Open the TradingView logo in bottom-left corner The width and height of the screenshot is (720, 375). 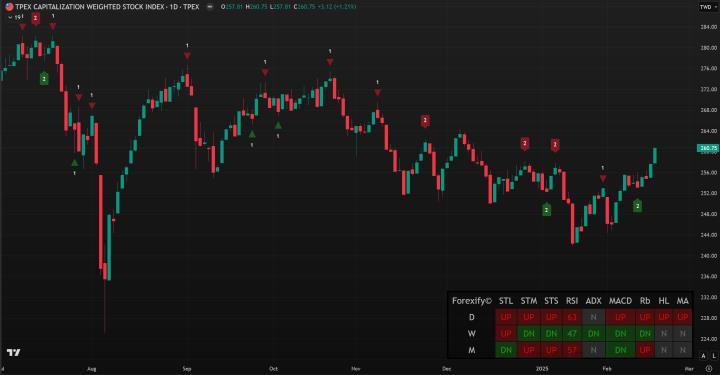pos(13,353)
